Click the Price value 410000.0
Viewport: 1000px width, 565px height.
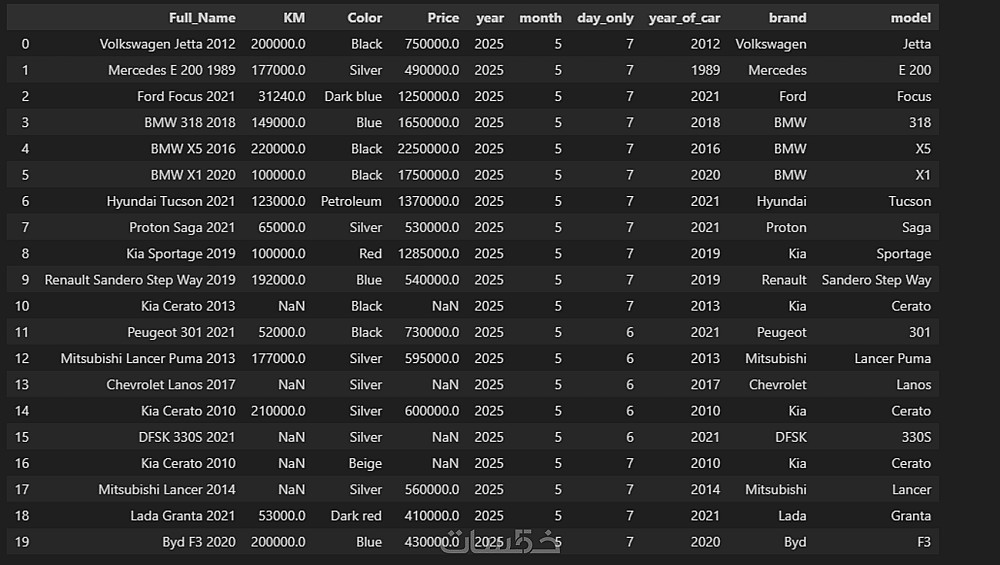click(x=432, y=515)
